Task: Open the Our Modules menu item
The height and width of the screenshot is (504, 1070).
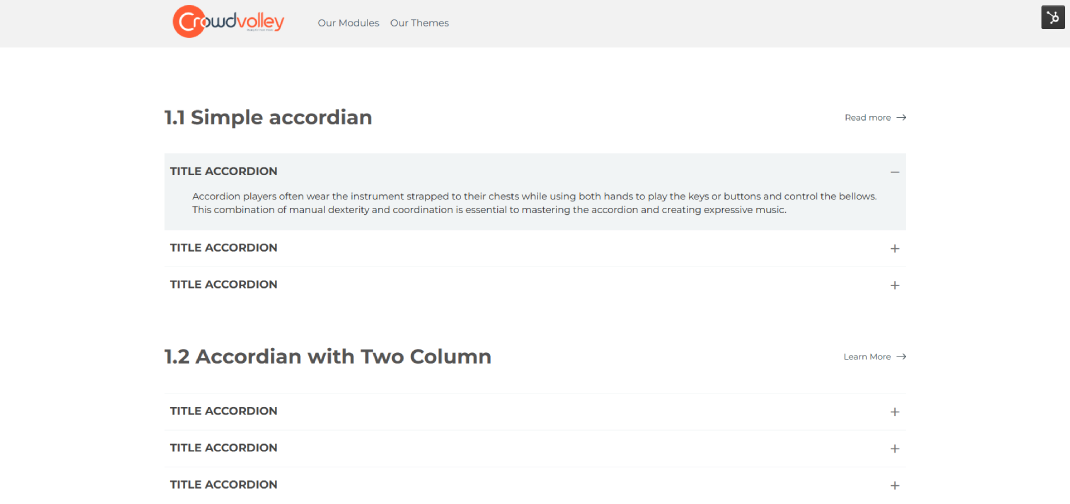Action: point(348,23)
